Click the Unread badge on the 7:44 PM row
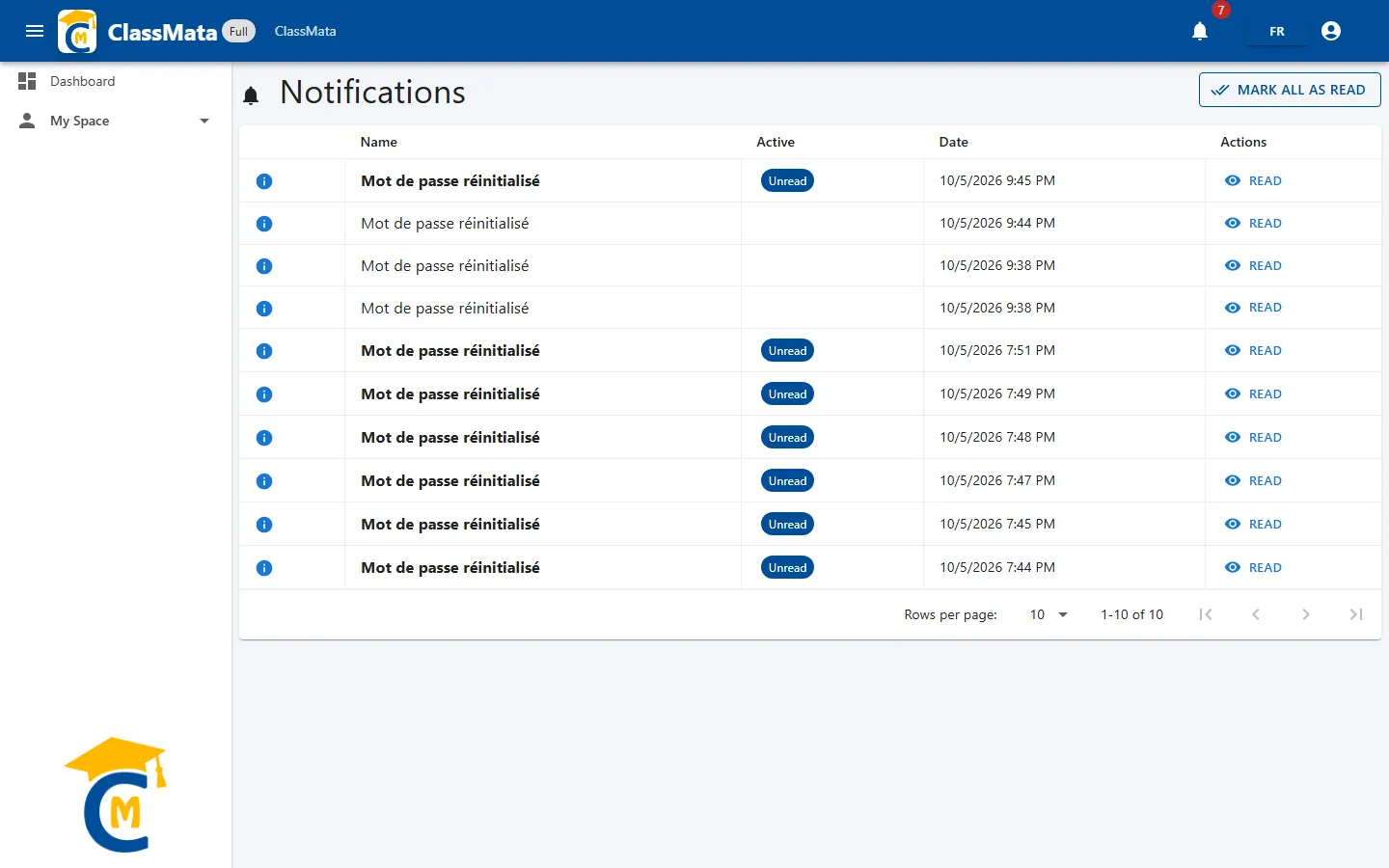 (787, 567)
